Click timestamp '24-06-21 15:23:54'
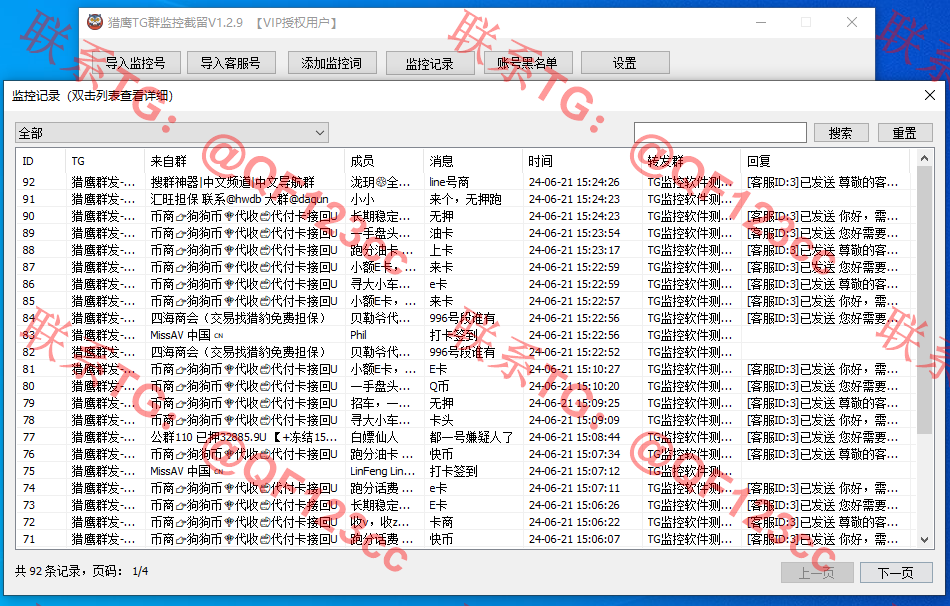This screenshot has width=950, height=606. (574, 233)
